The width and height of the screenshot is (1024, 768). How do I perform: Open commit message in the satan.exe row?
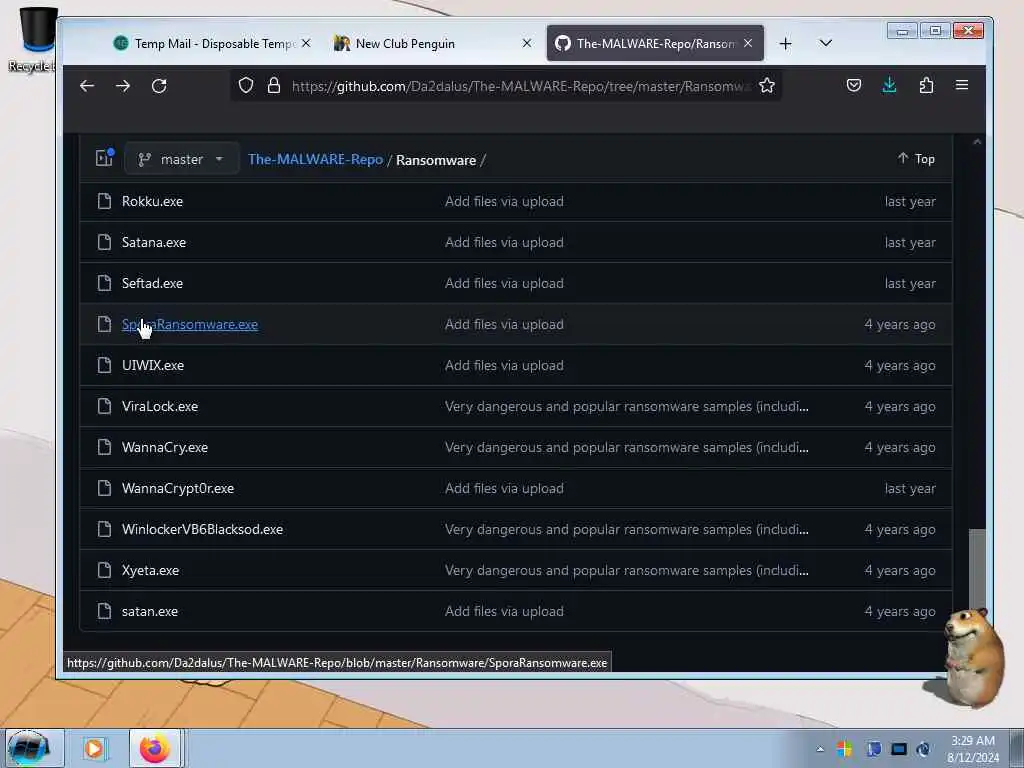coord(504,612)
